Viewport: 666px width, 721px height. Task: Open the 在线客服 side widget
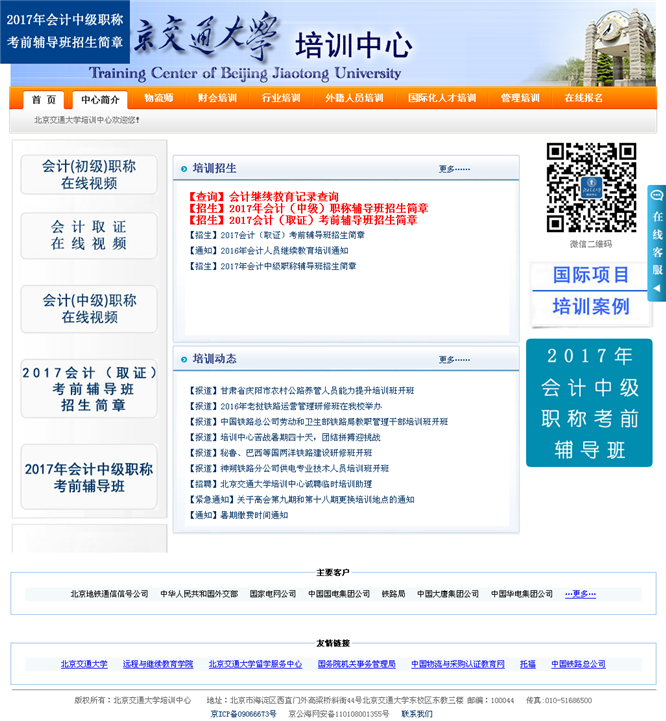pyautogui.click(x=657, y=243)
